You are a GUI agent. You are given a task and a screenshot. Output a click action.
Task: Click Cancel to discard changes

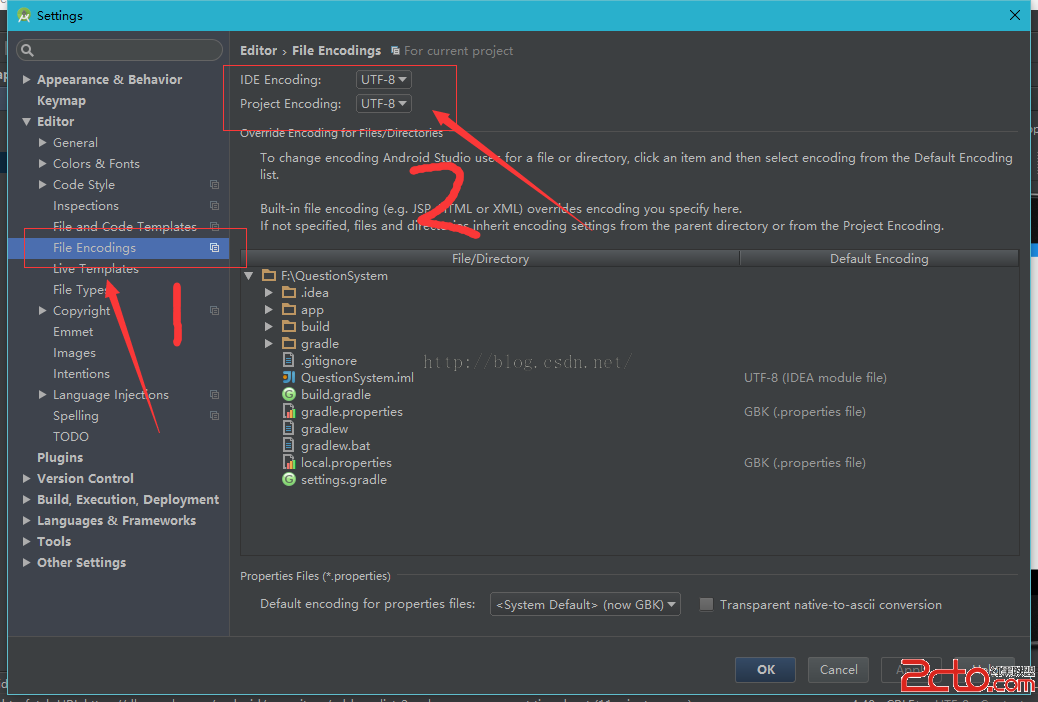point(838,670)
